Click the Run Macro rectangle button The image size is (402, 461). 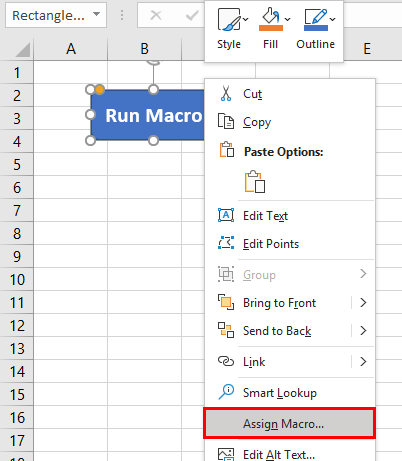pos(148,115)
